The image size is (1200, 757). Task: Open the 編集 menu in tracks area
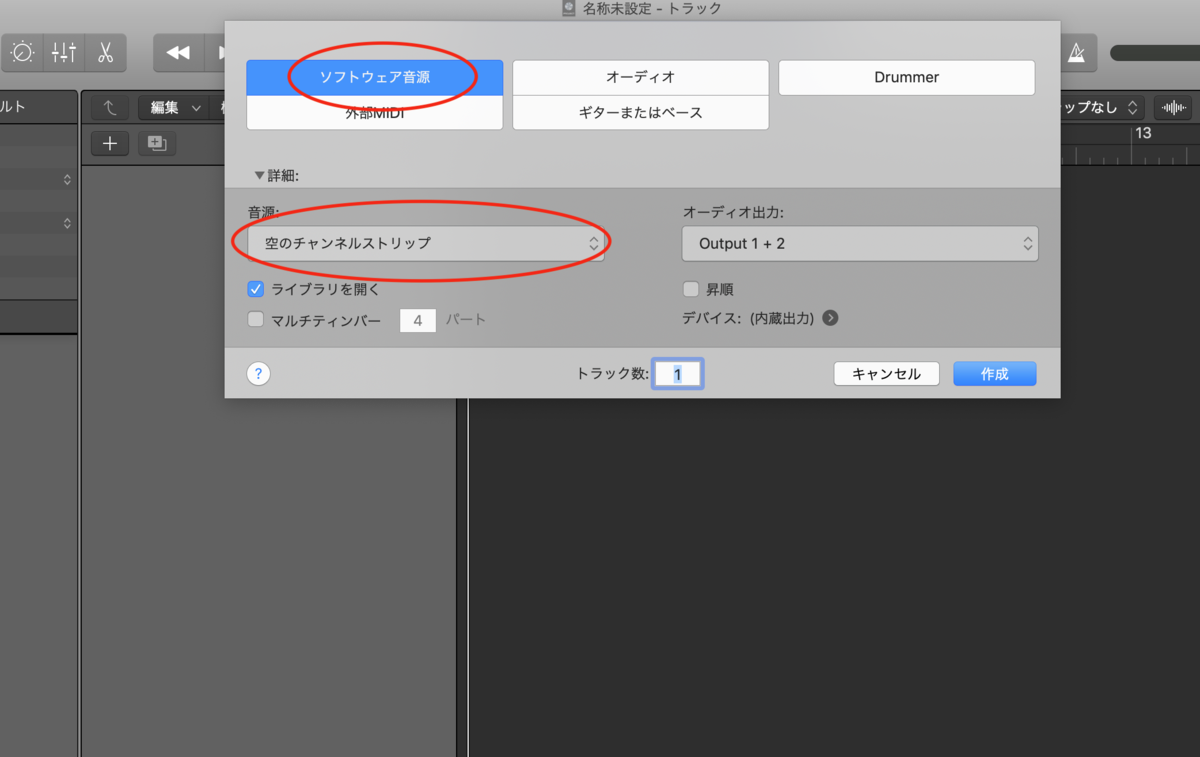pyautogui.click(x=174, y=107)
